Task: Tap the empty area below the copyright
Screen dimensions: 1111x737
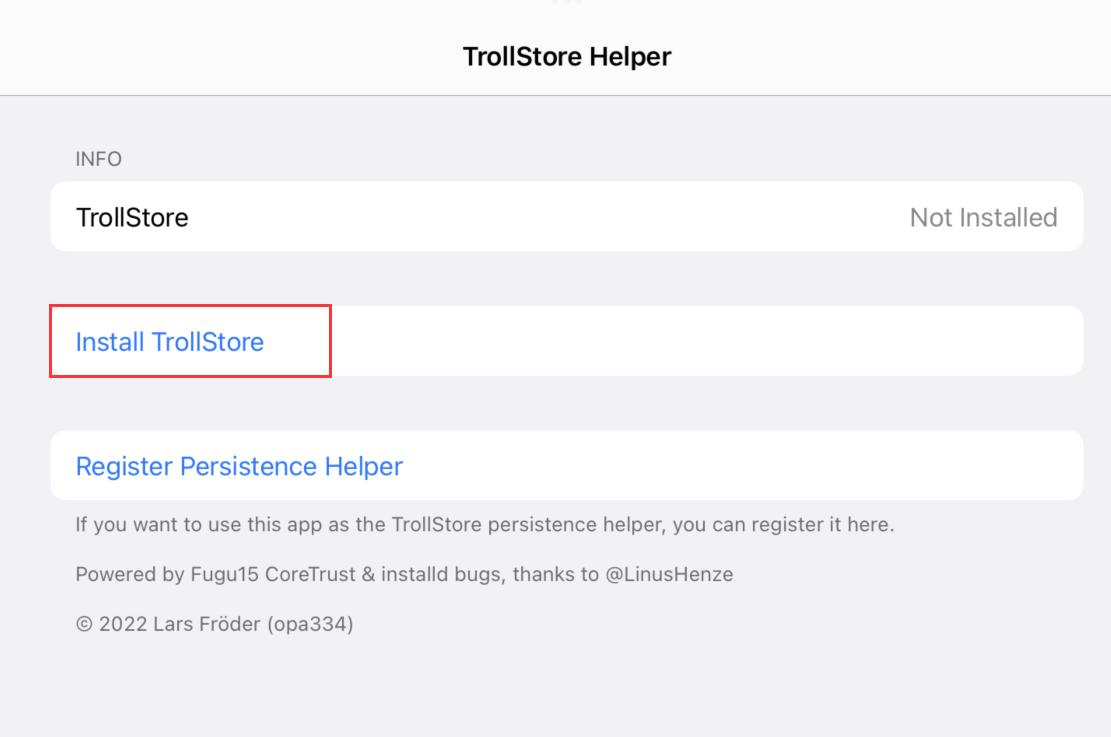Action: [x=555, y=690]
